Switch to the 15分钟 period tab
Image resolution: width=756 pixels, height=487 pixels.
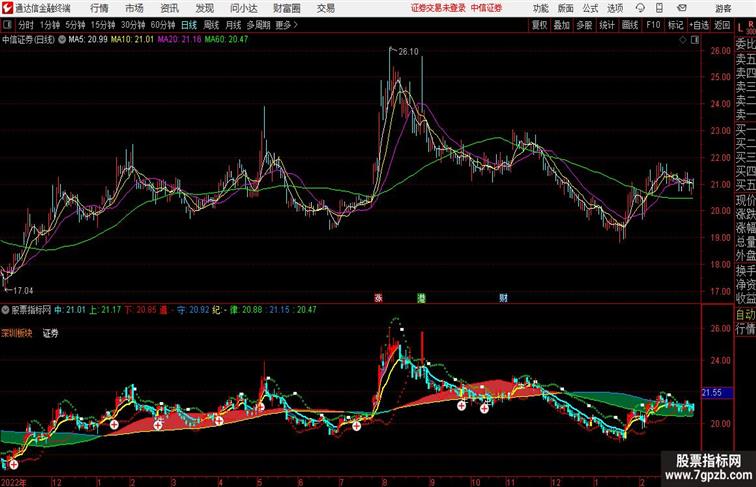(103, 25)
